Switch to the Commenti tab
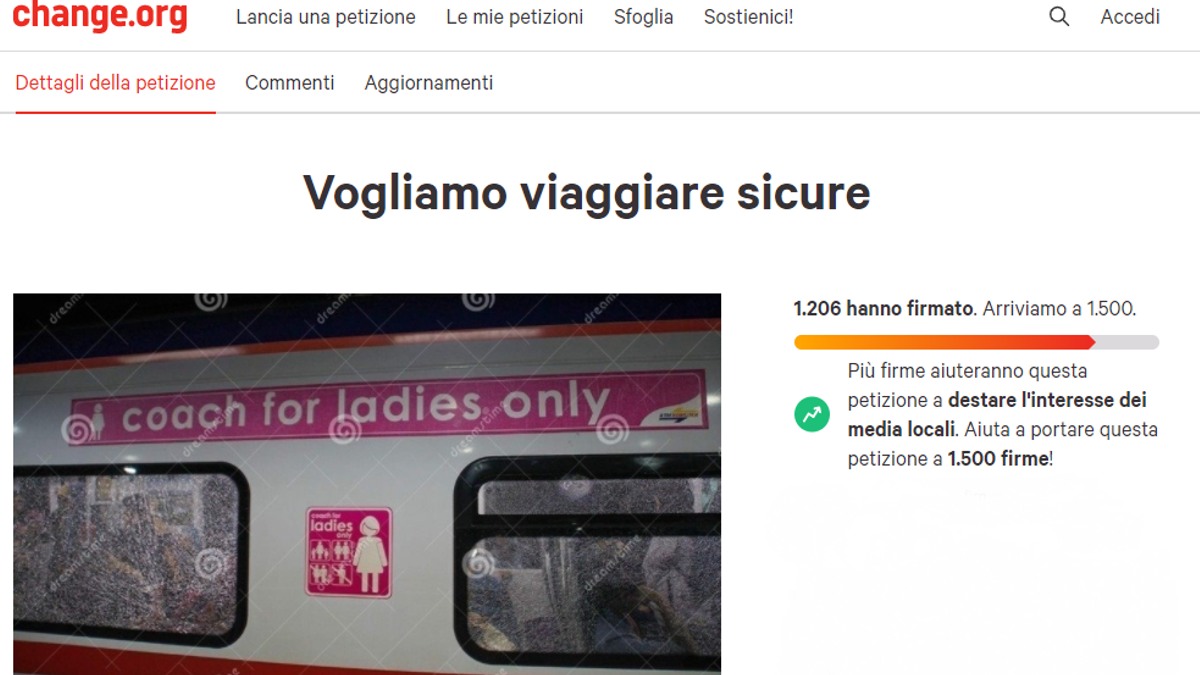 tap(290, 83)
